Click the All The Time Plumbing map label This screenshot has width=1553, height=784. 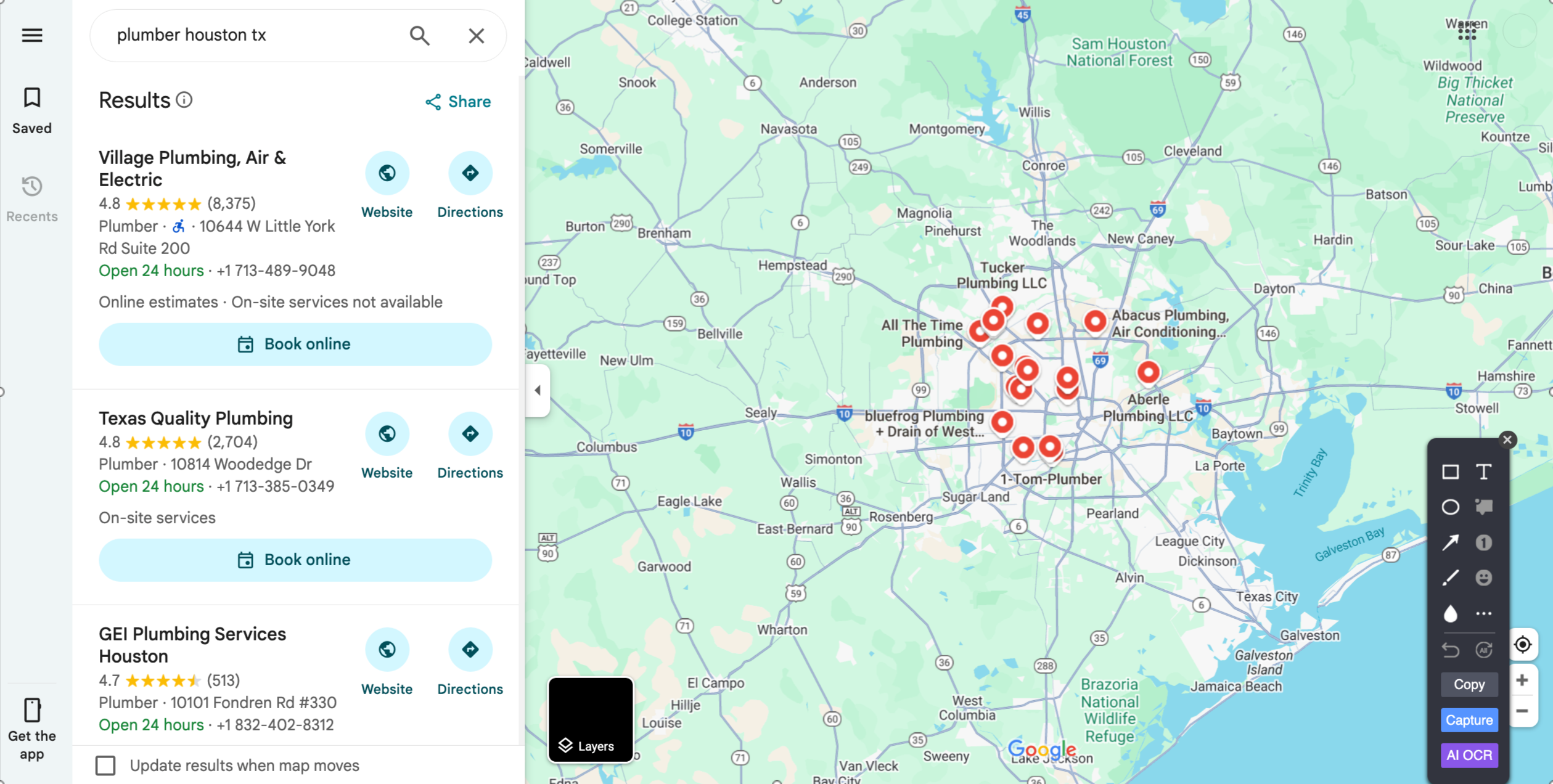pos(922,333)
